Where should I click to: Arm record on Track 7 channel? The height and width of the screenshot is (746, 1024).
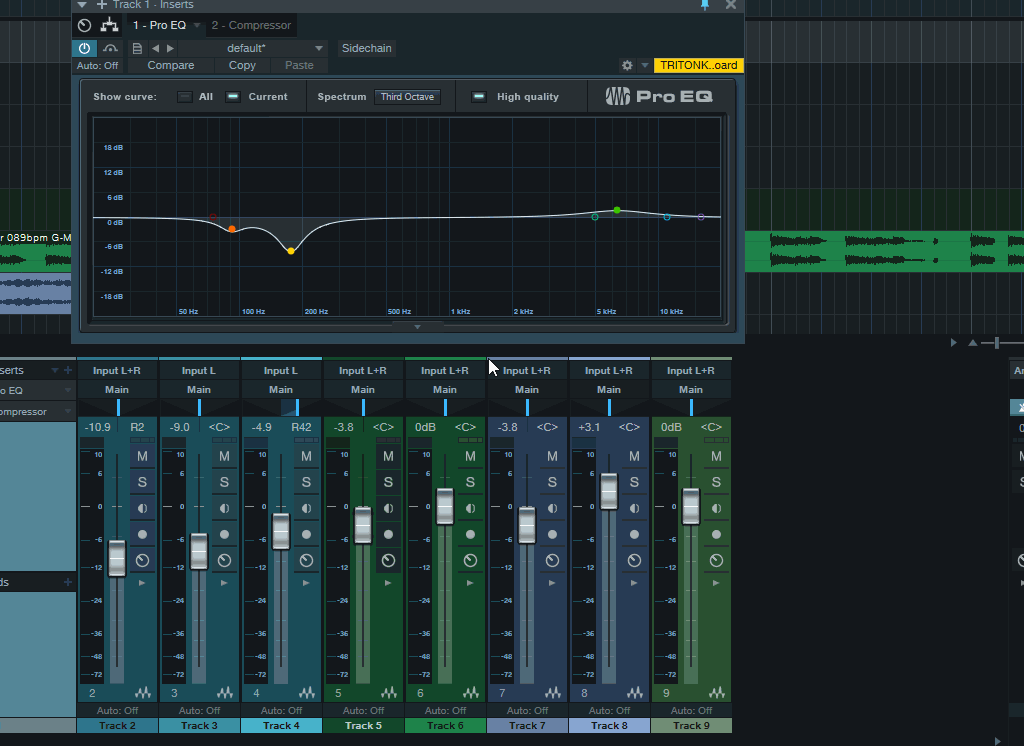click(x=552, y=534)
